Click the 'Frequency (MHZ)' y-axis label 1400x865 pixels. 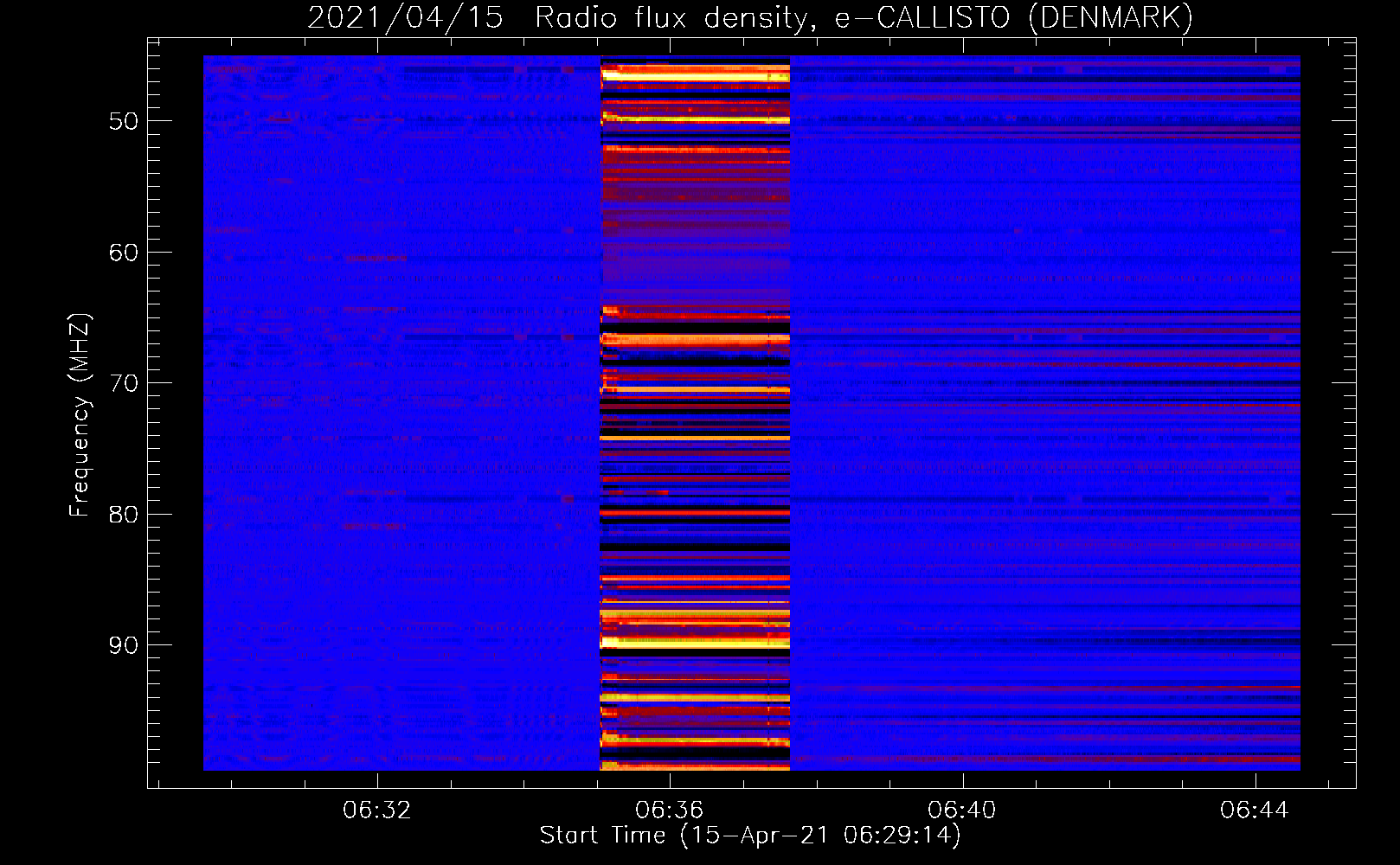[x=79, y=415]
